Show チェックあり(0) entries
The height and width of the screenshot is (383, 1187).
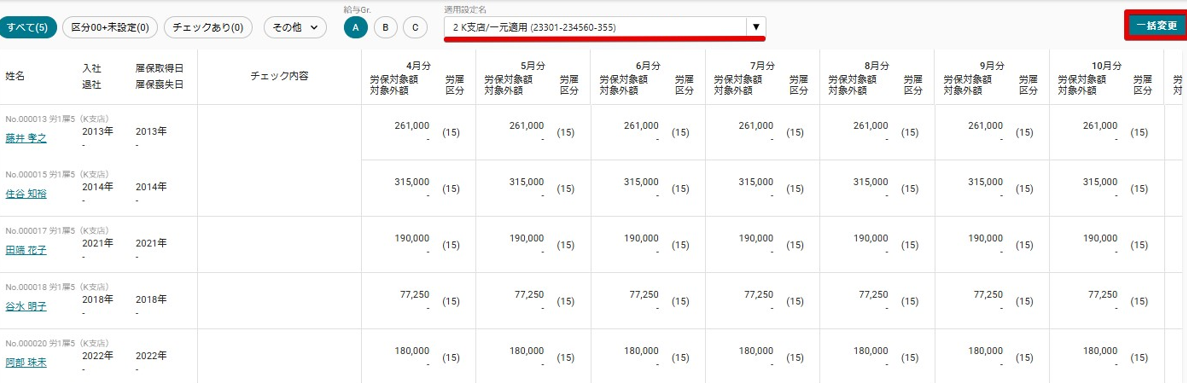pos(207,28)
